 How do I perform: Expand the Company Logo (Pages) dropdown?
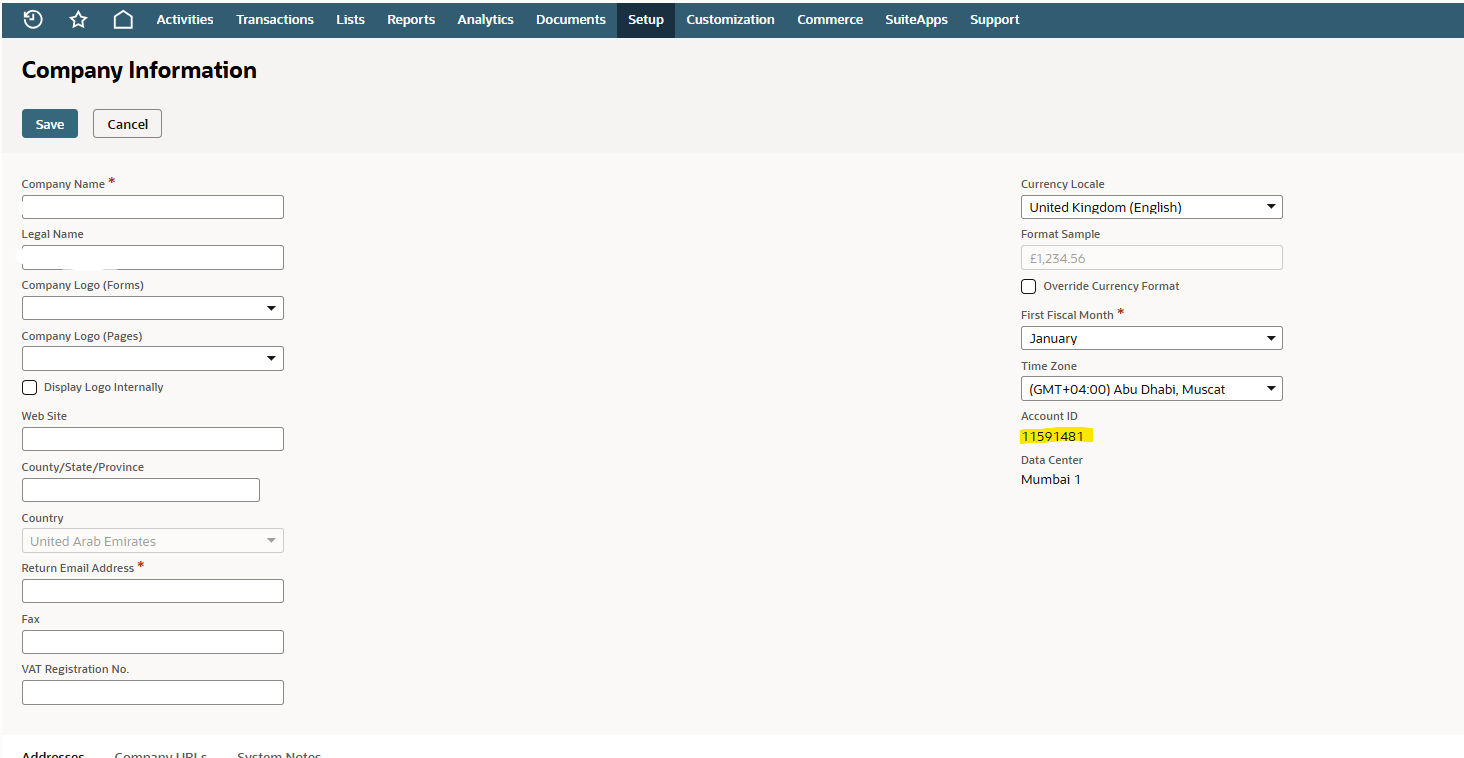(153, 359)
